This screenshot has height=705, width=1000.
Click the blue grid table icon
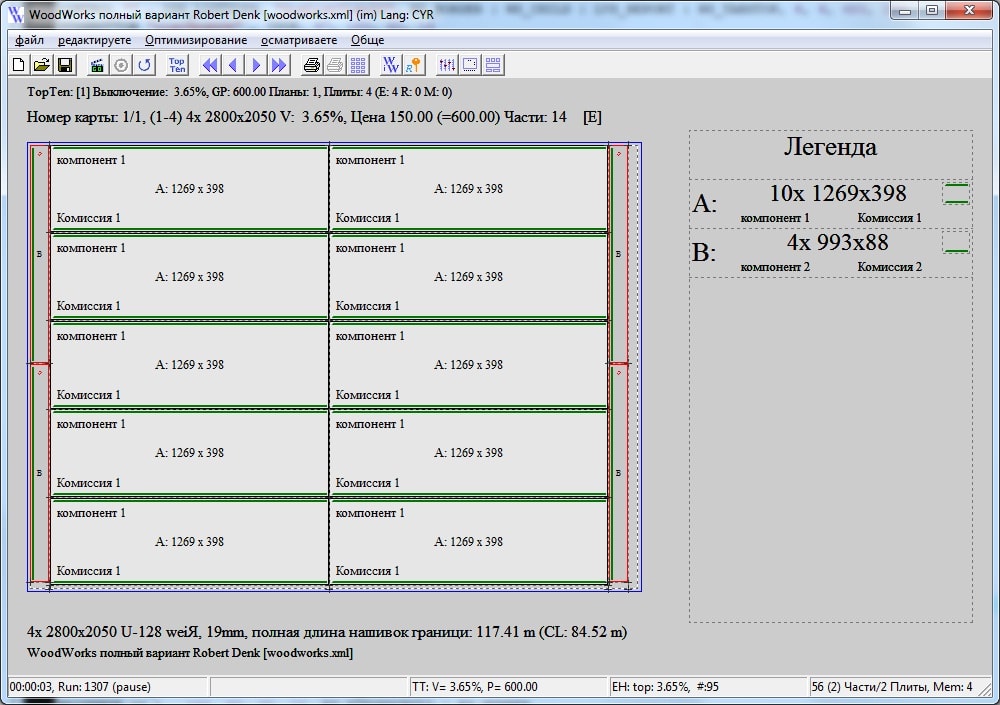point(358,64)
